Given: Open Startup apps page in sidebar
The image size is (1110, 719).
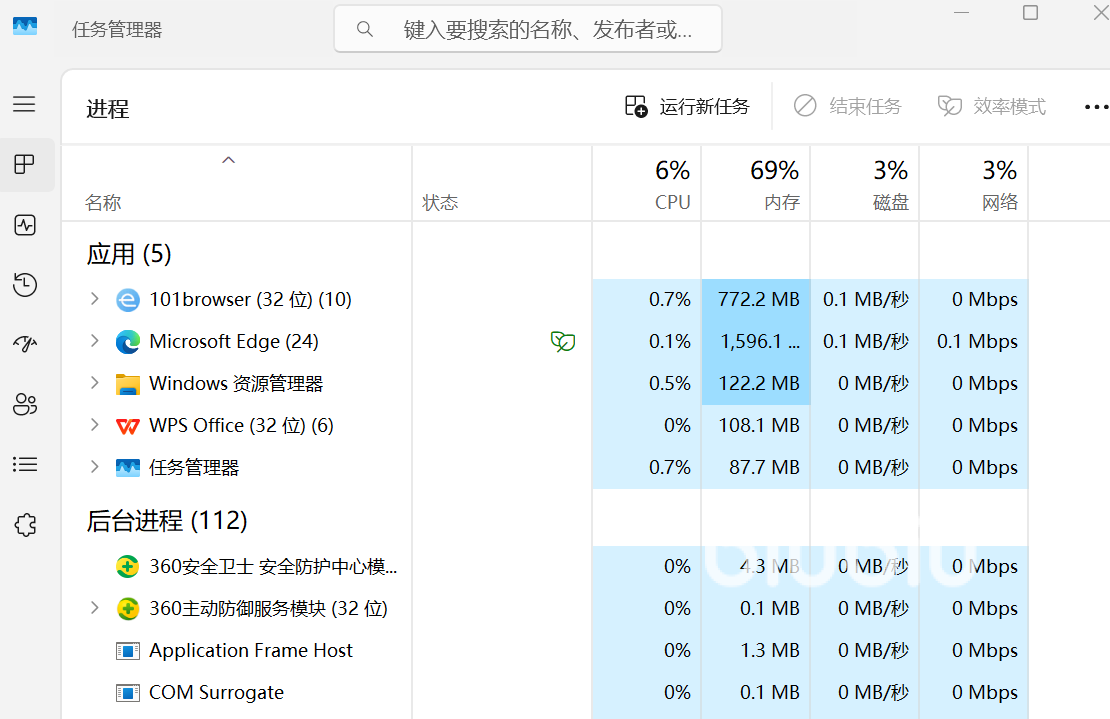Looking at the screenshot, I should point(25,344).
